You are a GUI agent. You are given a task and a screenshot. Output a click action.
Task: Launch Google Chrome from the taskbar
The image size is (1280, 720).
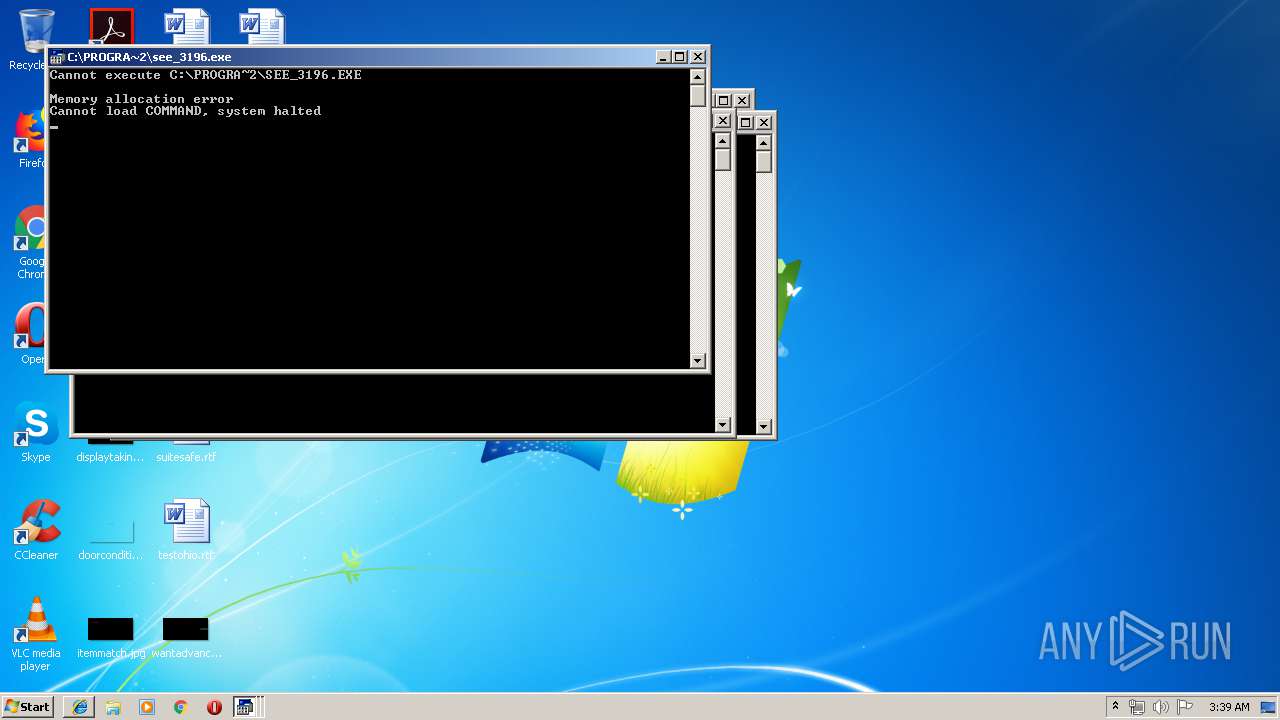[180, 707]
